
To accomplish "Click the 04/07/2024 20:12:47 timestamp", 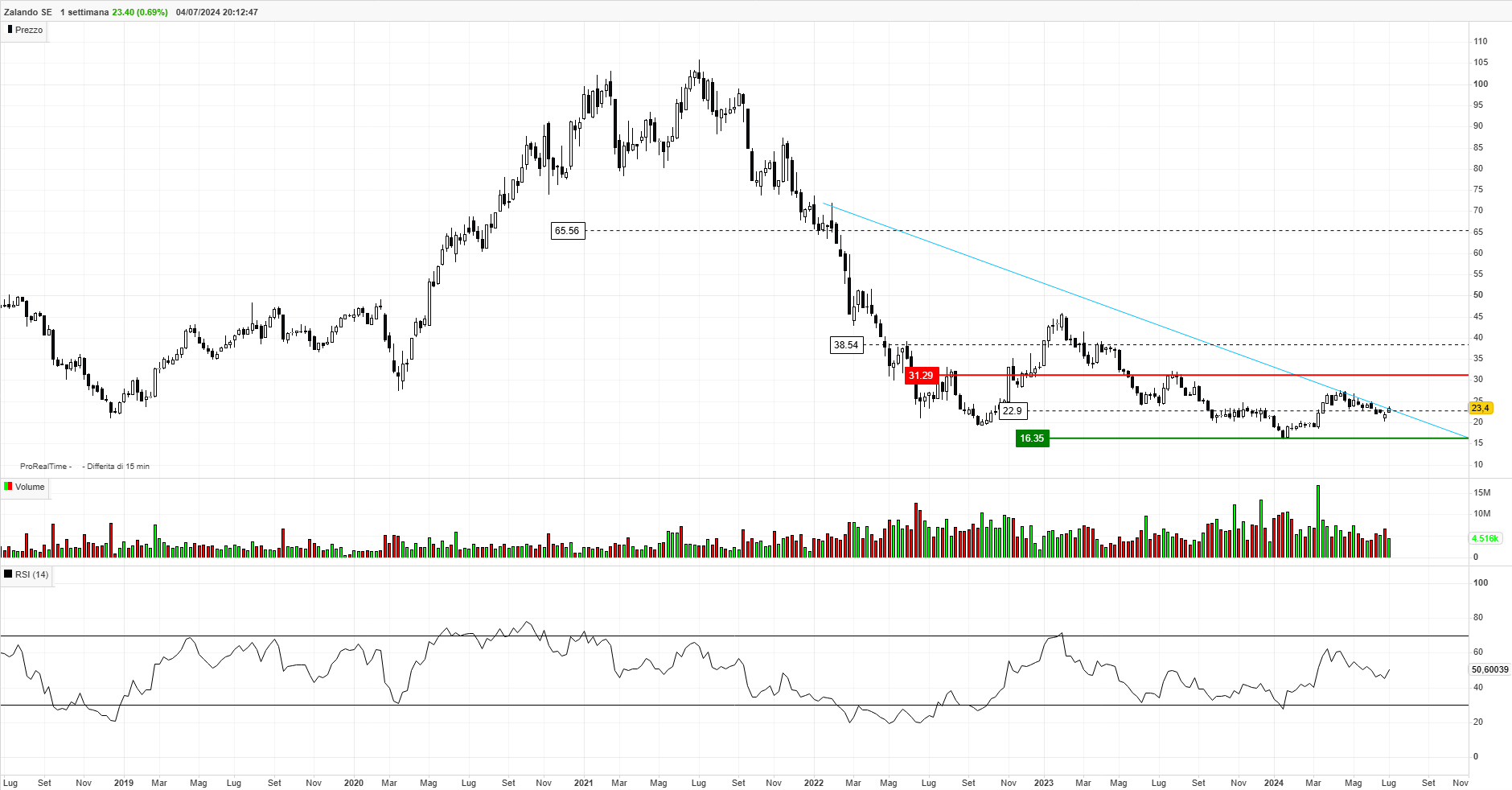I will pyautogui.click(x=217, y=12).
